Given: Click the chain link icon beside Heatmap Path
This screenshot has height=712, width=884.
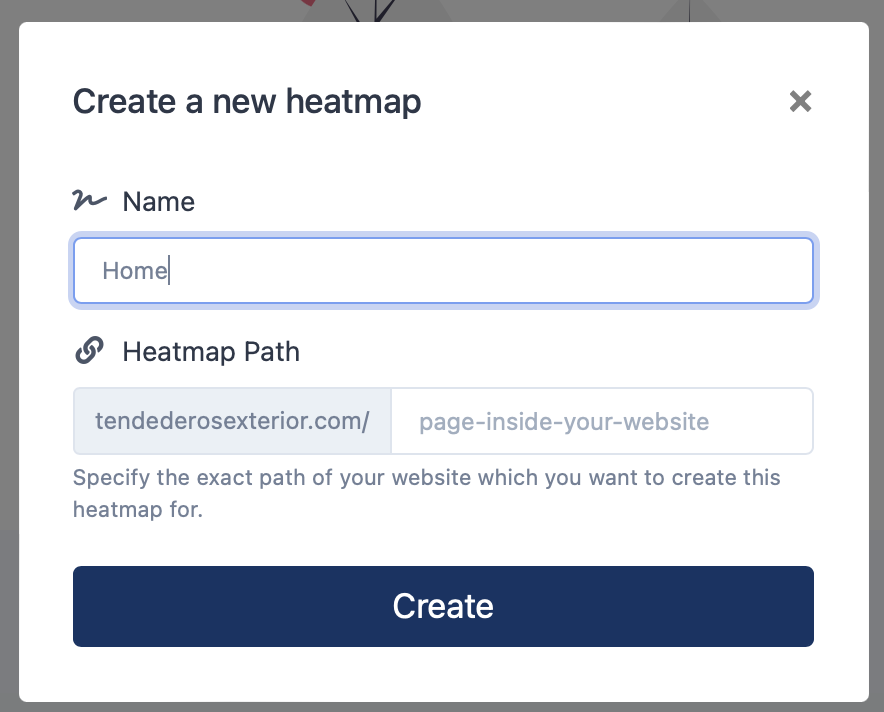Looking at the screenshot, I should click(x=89, y=351).
